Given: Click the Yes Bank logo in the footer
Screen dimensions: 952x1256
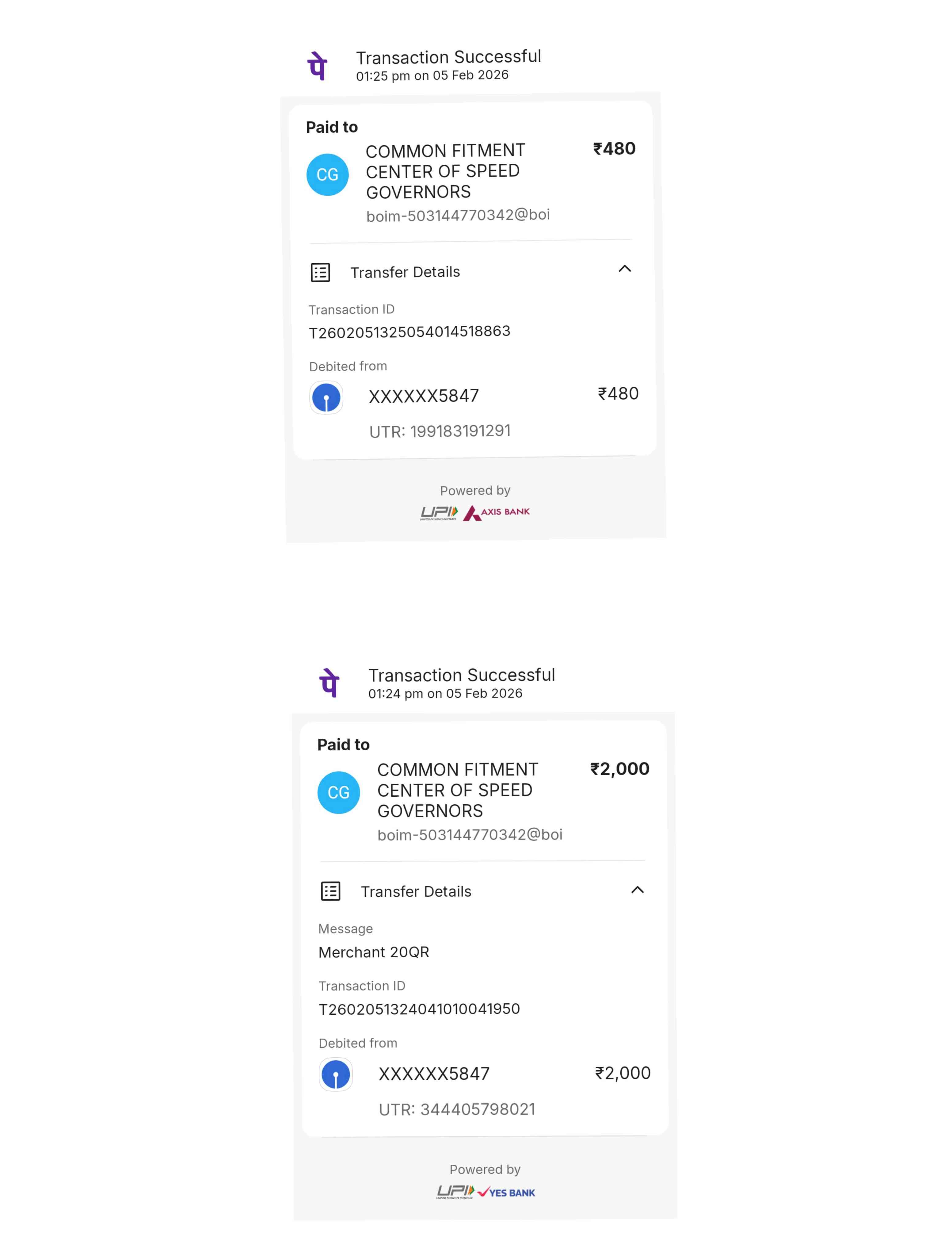Looking at the screenshot, I should pyautogui.click(x=506, y=1192).
